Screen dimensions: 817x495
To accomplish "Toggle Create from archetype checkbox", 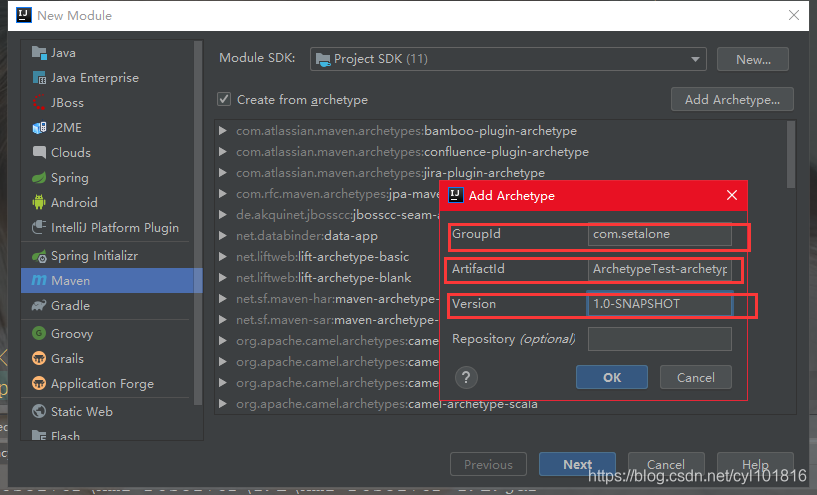I will 224,99.
